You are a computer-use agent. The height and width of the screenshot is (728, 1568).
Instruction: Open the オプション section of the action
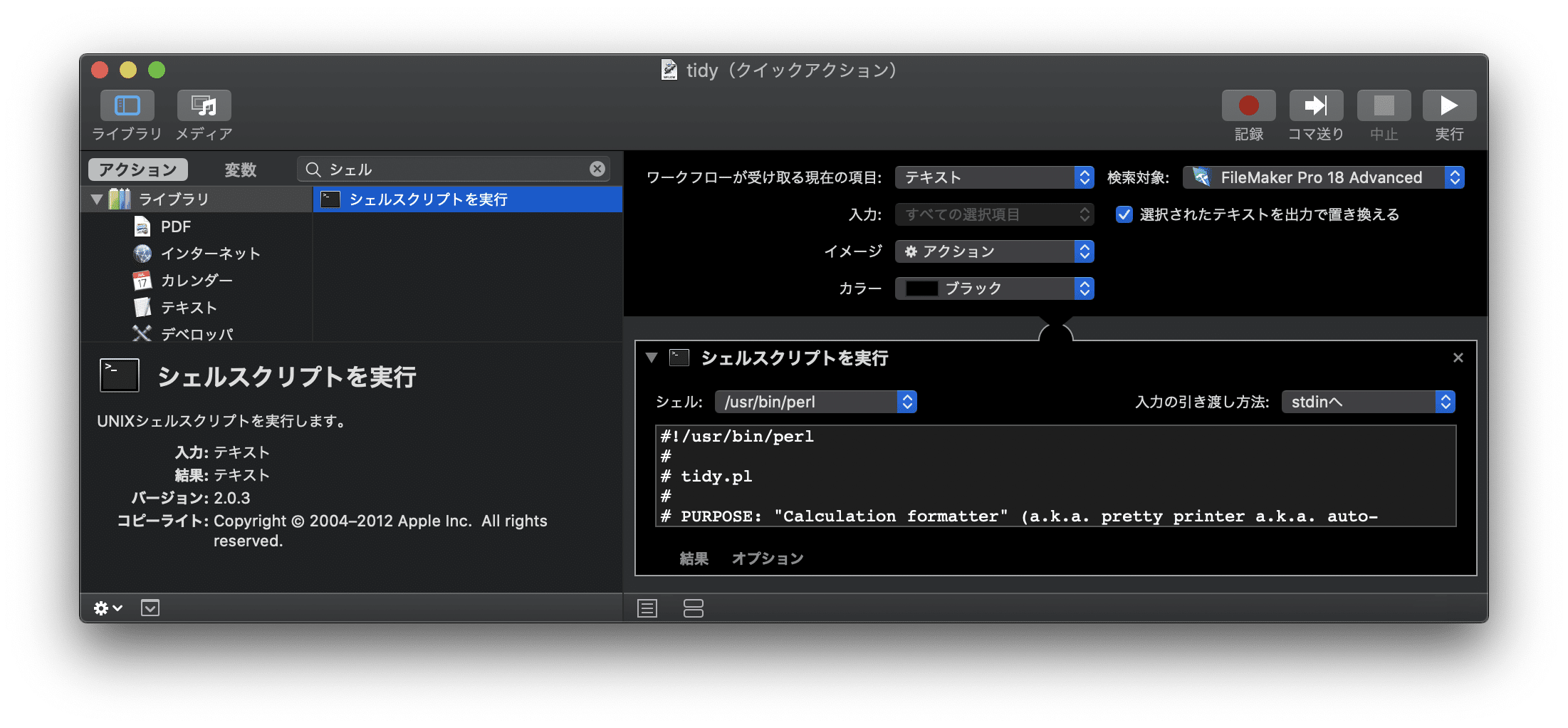pyautogui.click(x=768, y=558)
